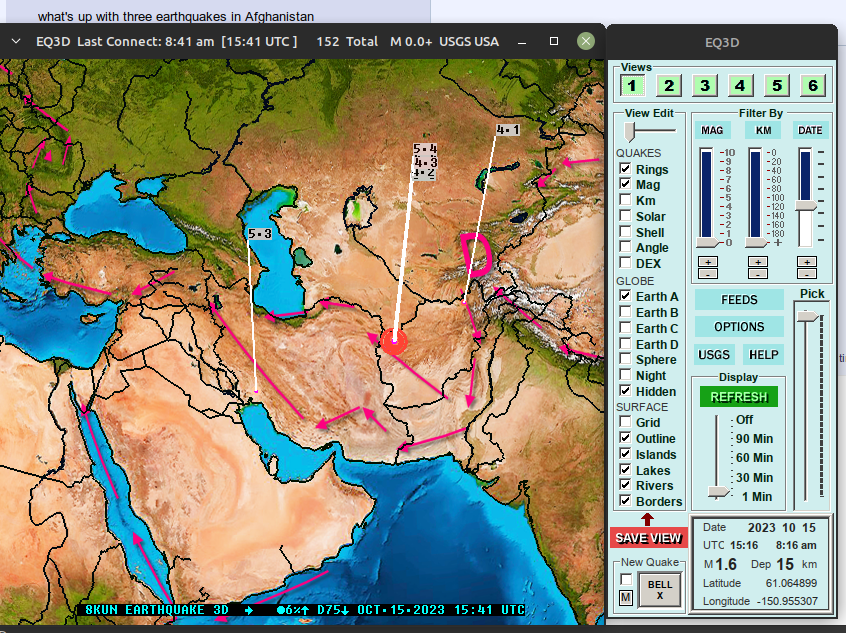Click the '30 Min' refresh interval label
846x633 pixels.
(x=754, y=477)
